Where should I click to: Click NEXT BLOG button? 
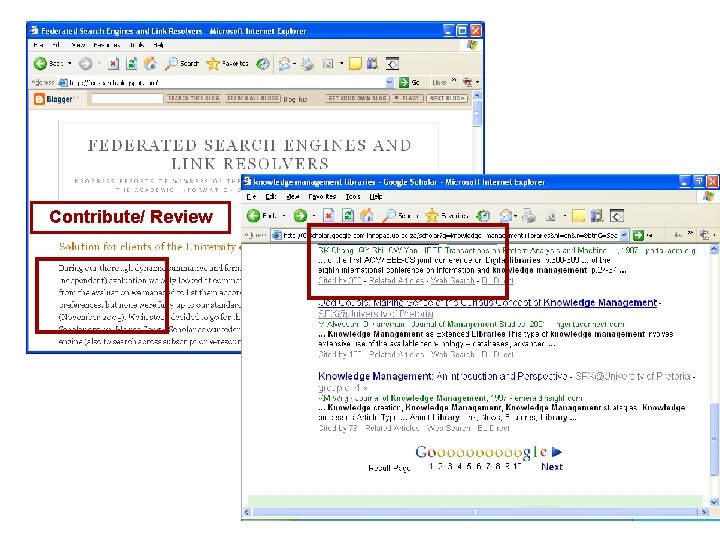[x=447, y=98]
